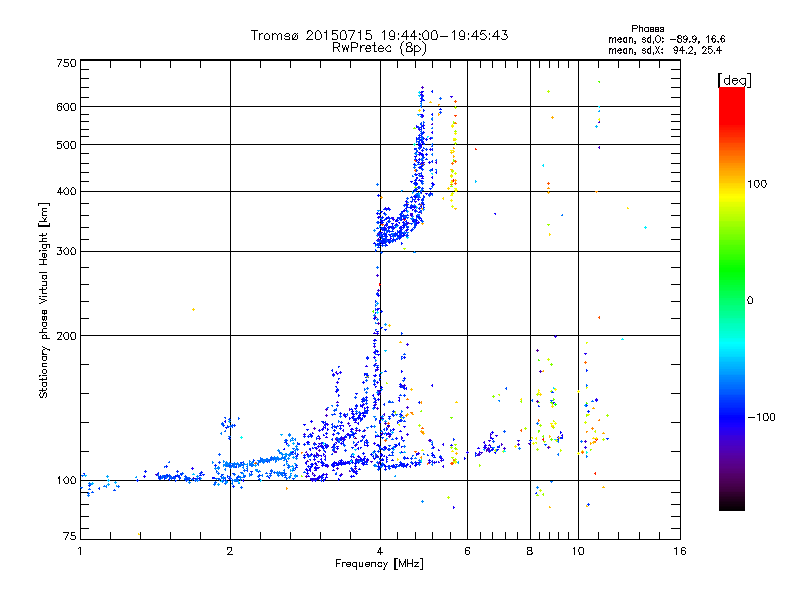Click the '0' colorbar tick label

pyautogui.click(x=749, y=301)
